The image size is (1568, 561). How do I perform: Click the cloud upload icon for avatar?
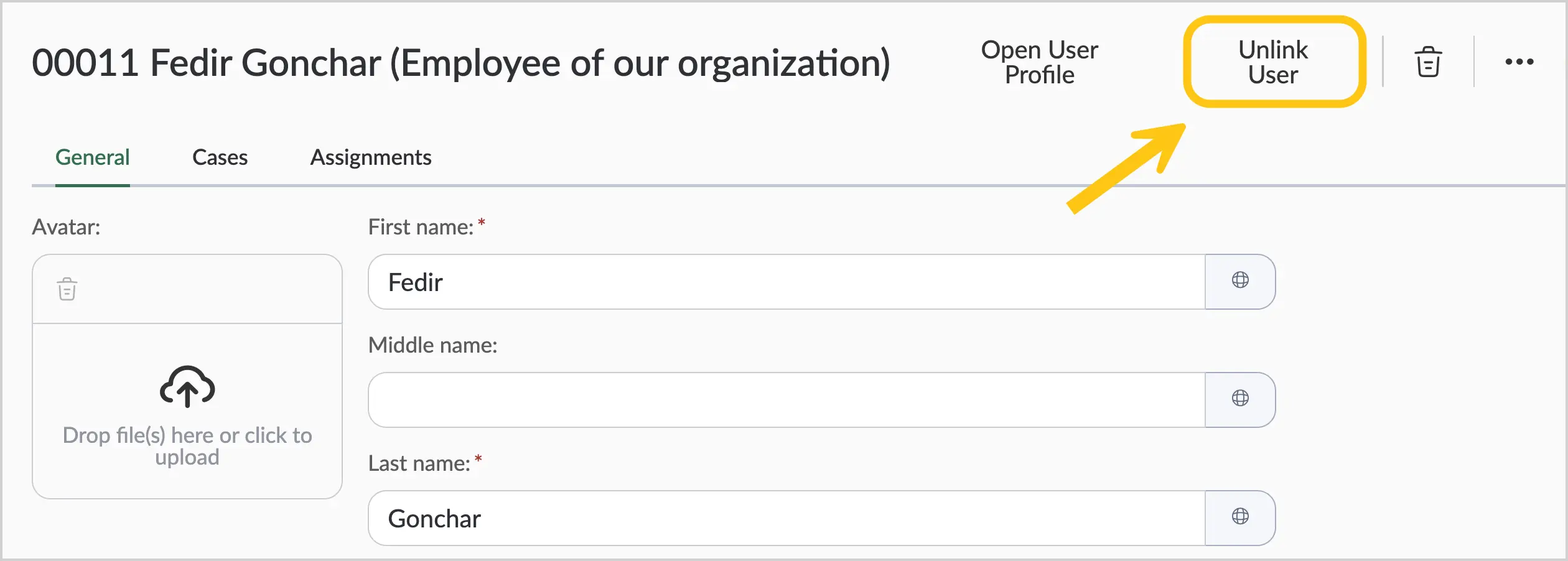pos(187,387)
